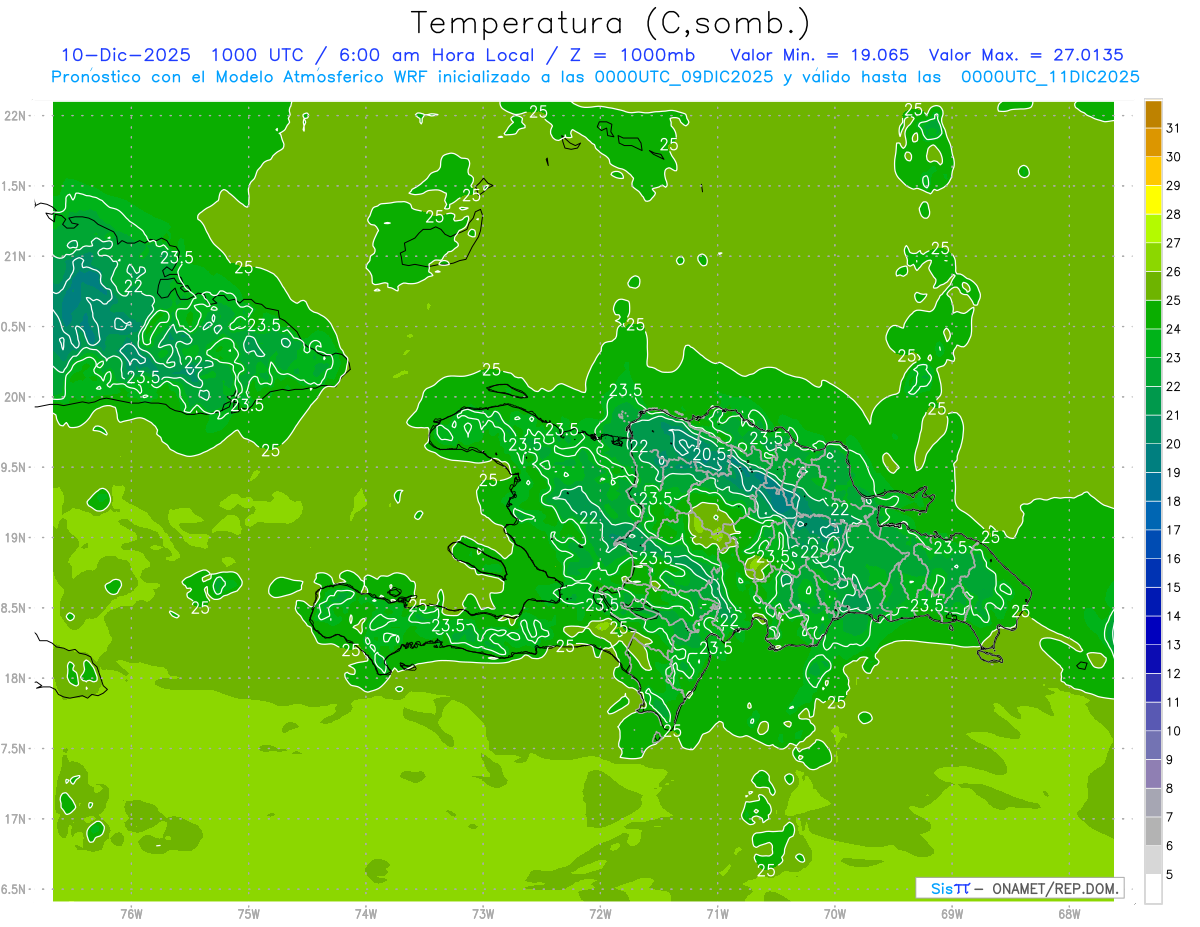The width and height of the screenshot is (1200, 927).
Task: Click the 75W longitude axis label
Action: (x=249, y=913)
